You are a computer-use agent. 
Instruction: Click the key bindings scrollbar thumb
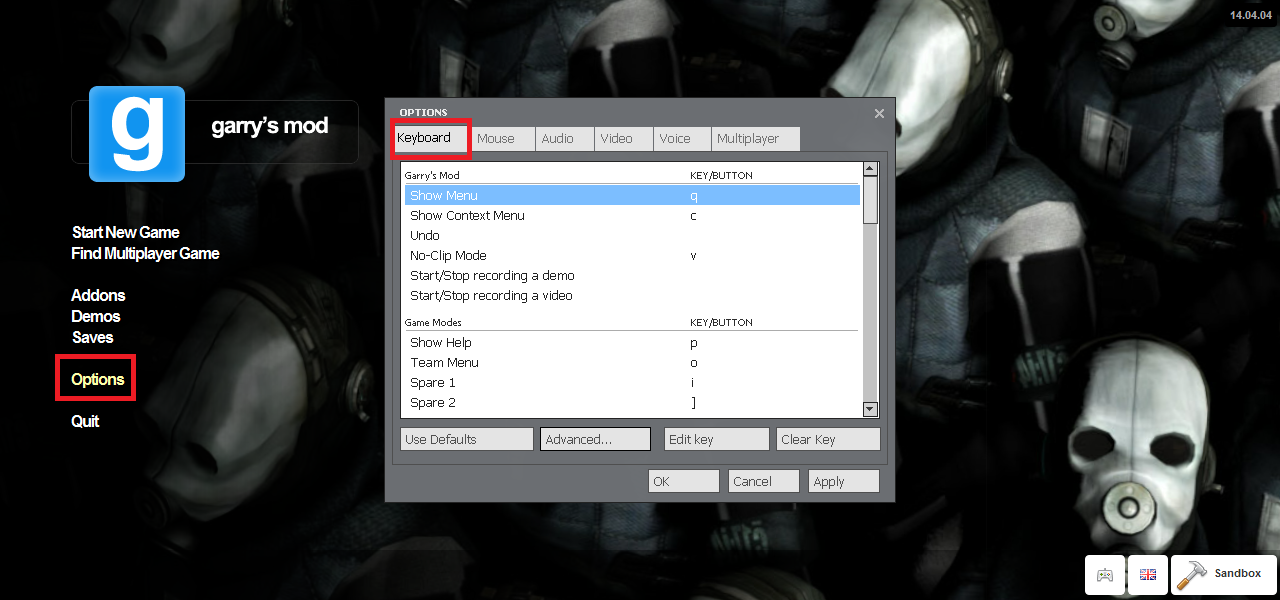tap(870, 200)
